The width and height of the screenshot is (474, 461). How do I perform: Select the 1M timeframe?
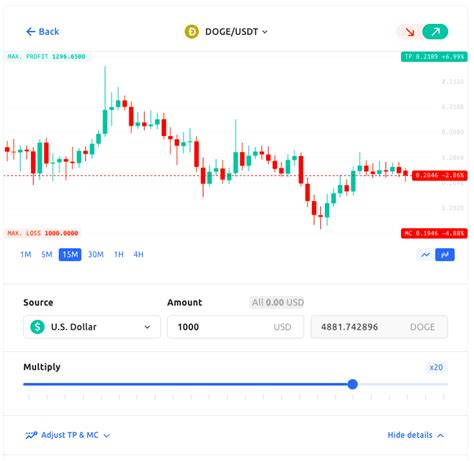[26, 255]
